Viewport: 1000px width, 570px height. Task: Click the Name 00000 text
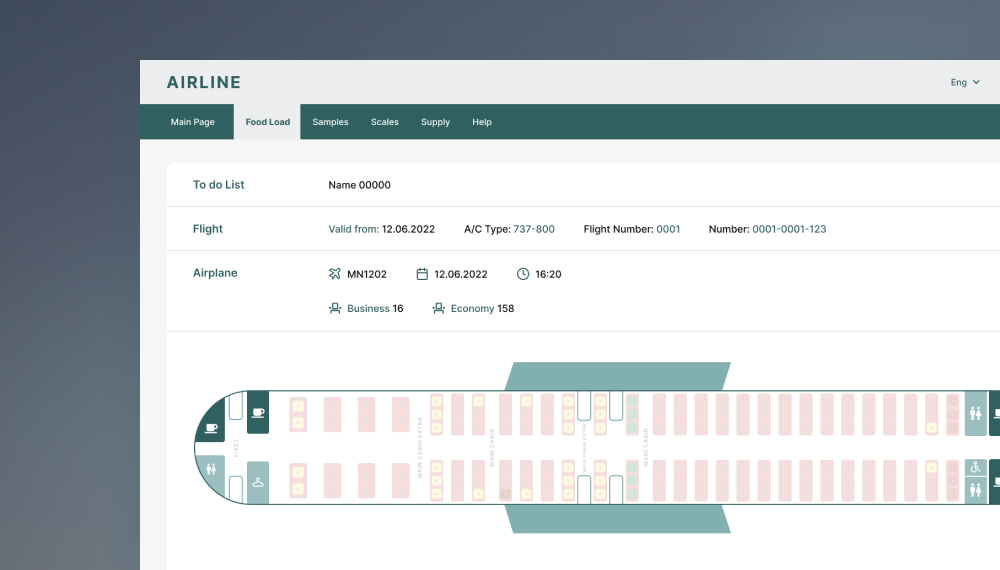(x=360, y=185)
